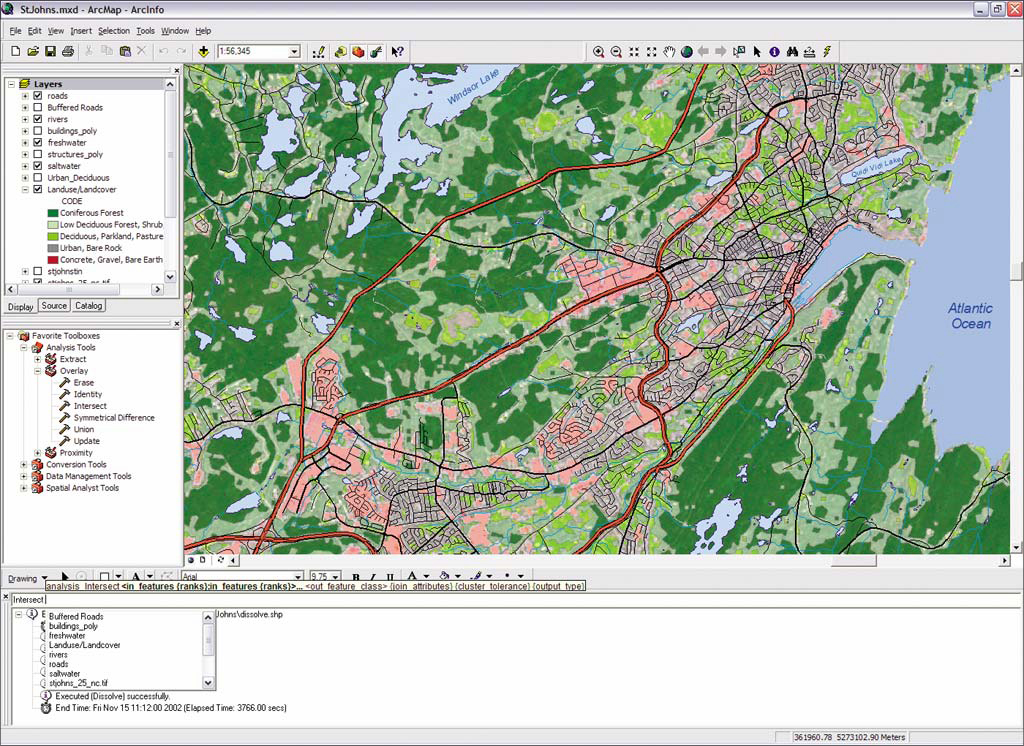The height and width of the screenshot is (746, 1024).
Task: Uncheck the roads layer checkbox
Action: (x=38, y=95)
